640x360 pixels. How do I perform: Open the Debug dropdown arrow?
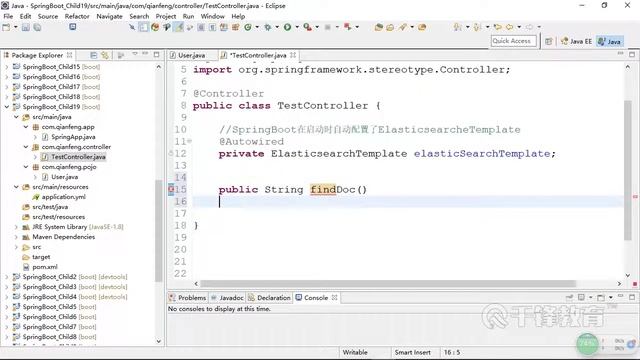277,27
